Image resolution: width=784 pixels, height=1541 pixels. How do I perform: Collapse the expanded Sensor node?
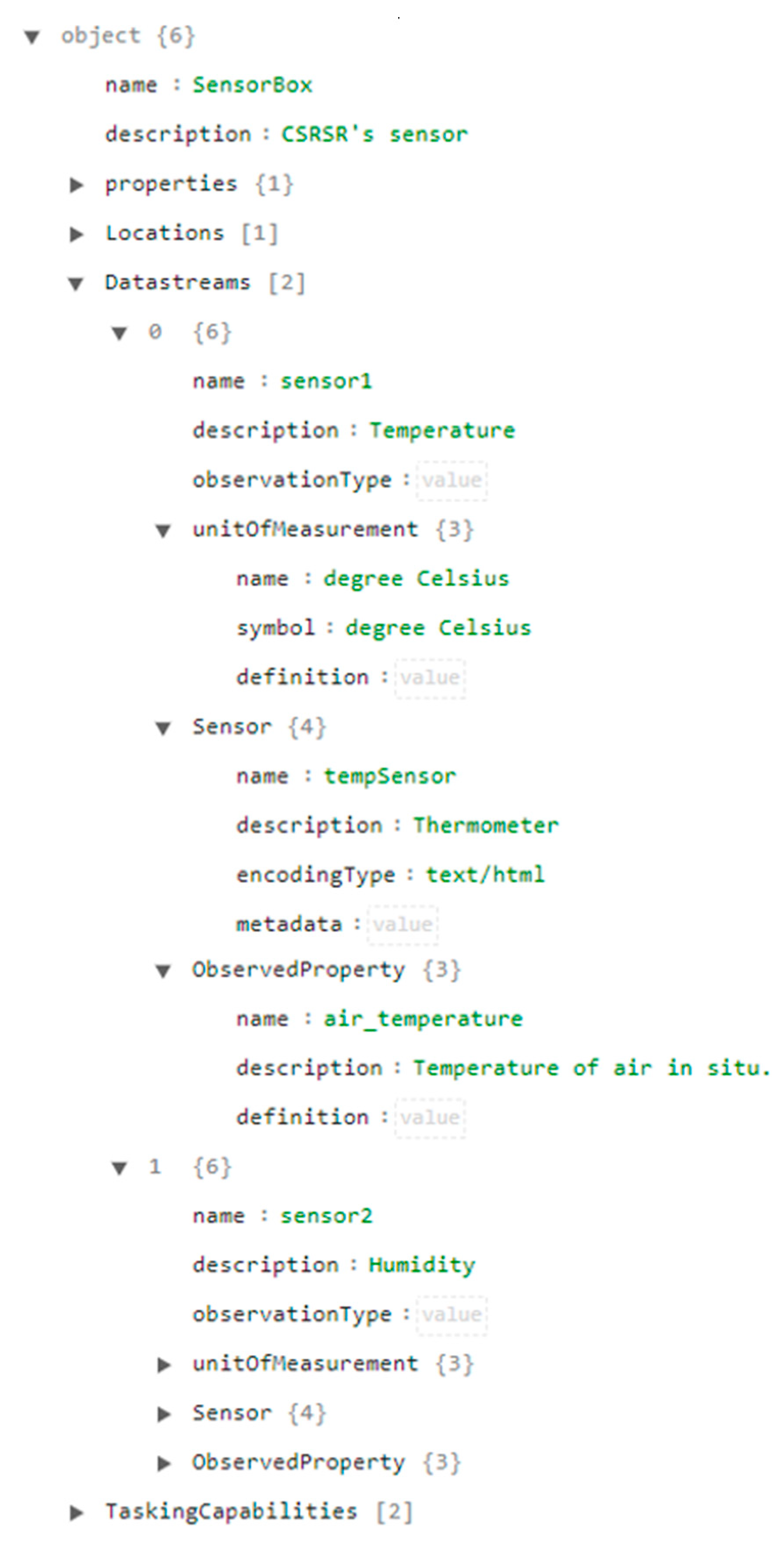click(163, 728)
